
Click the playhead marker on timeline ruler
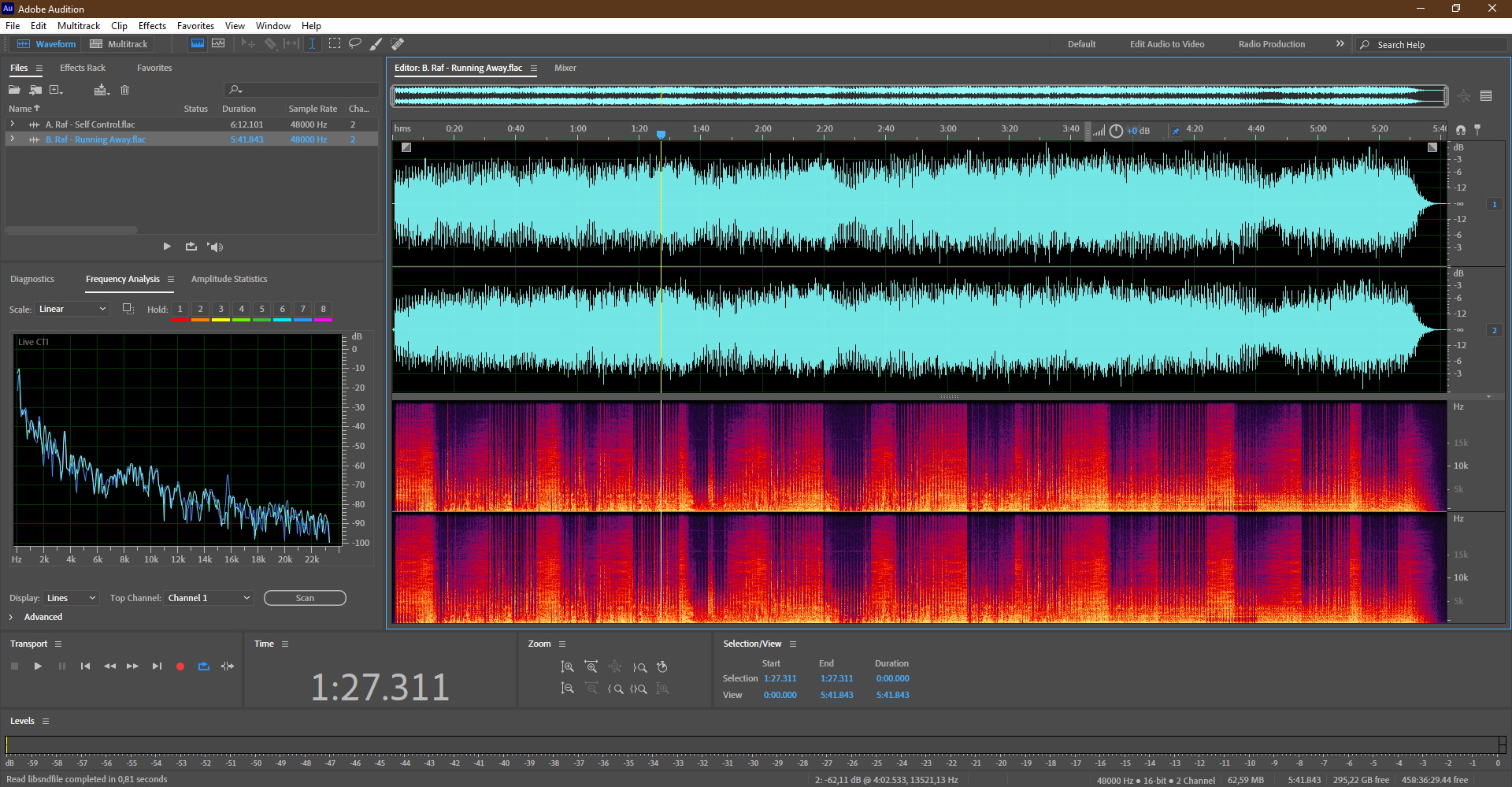click(x=661, y=135)
